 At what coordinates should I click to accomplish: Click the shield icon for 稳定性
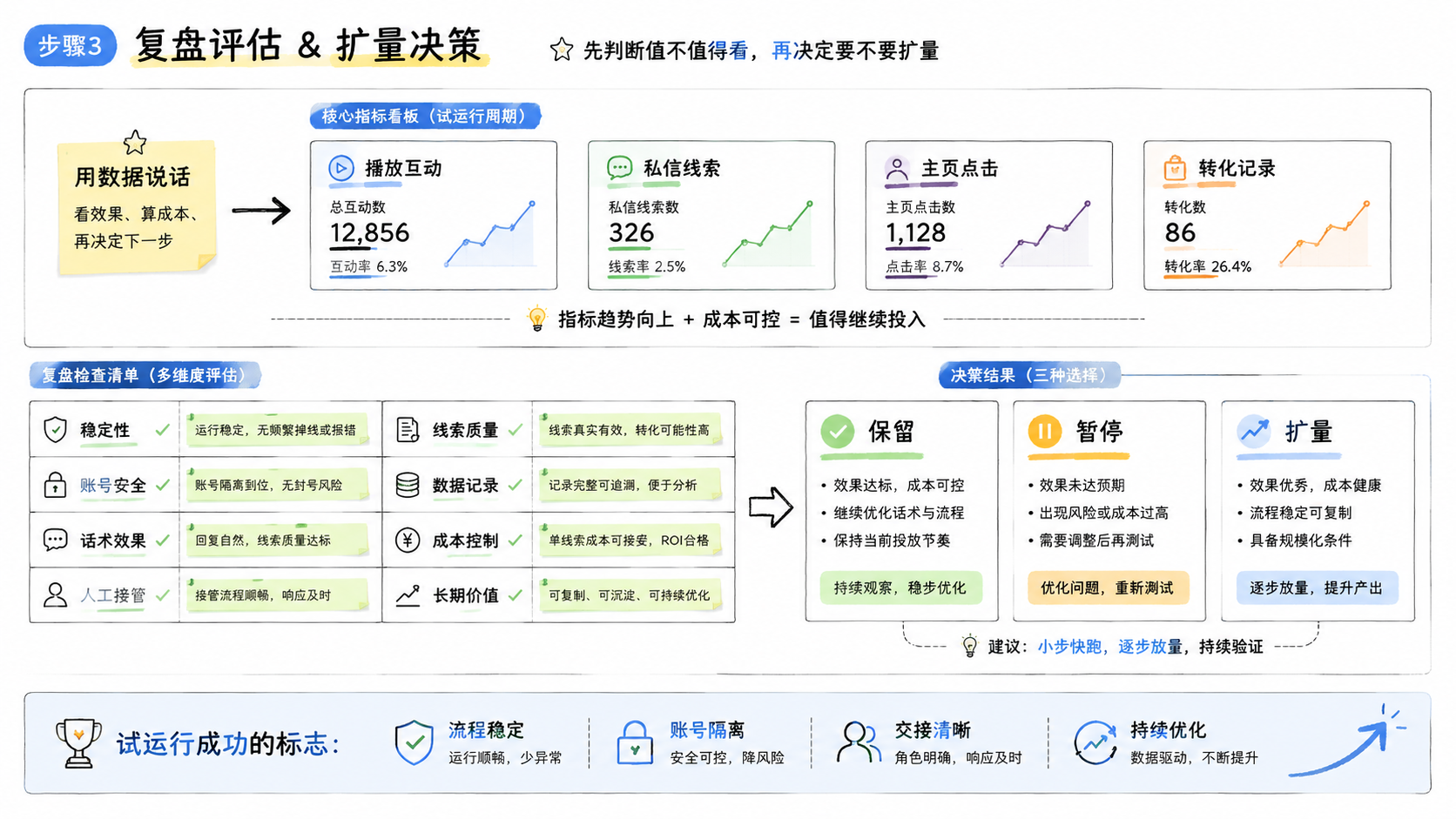[55, 429]
